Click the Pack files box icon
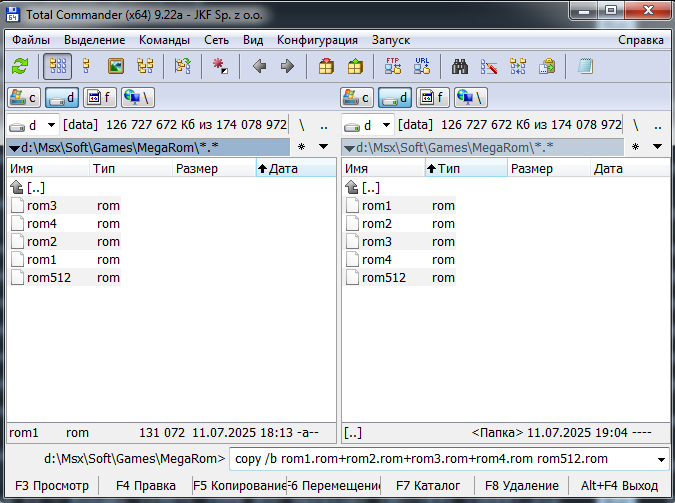 [x=326, y=66]
